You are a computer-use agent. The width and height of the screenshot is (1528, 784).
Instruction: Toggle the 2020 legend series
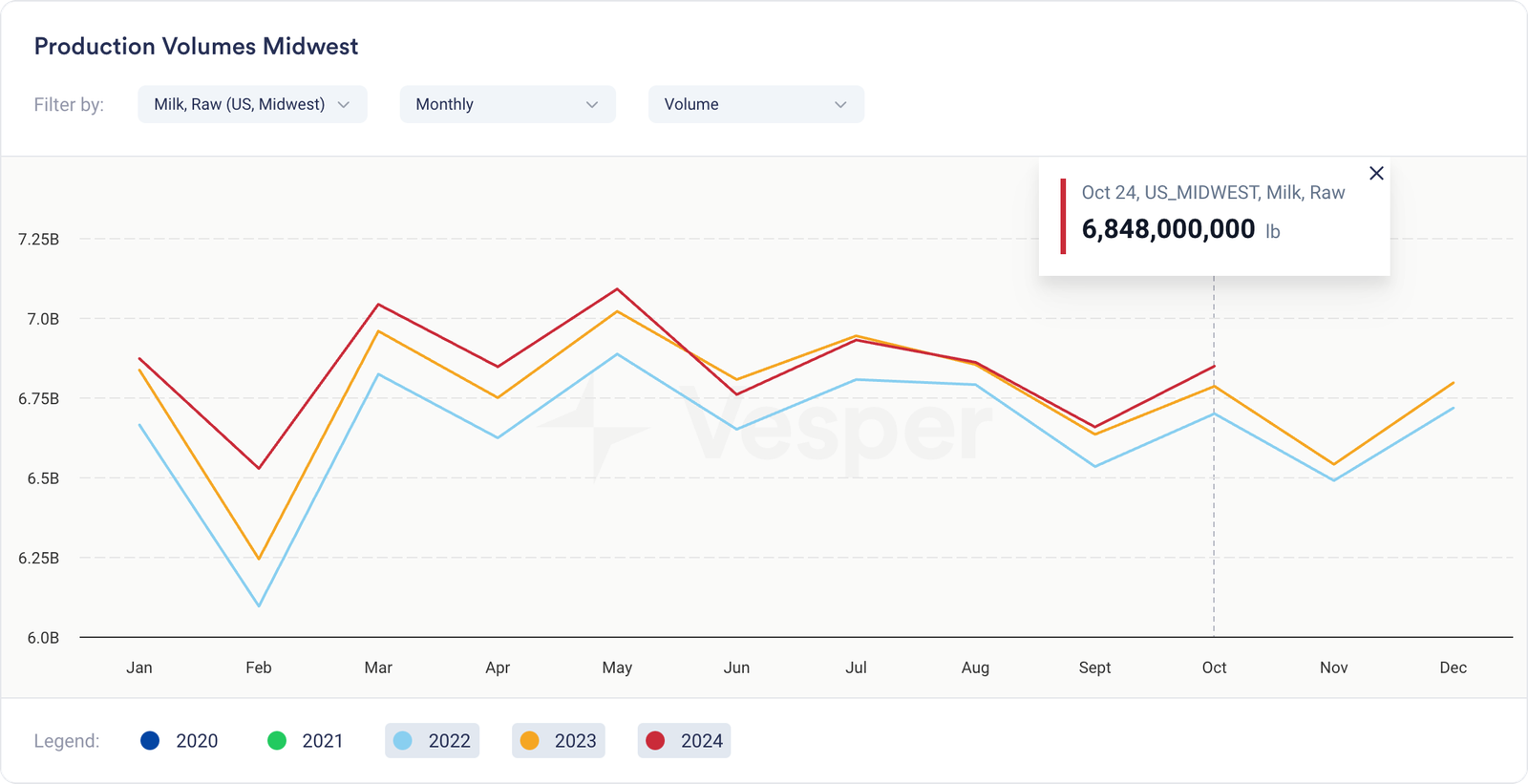pos(180,741)
